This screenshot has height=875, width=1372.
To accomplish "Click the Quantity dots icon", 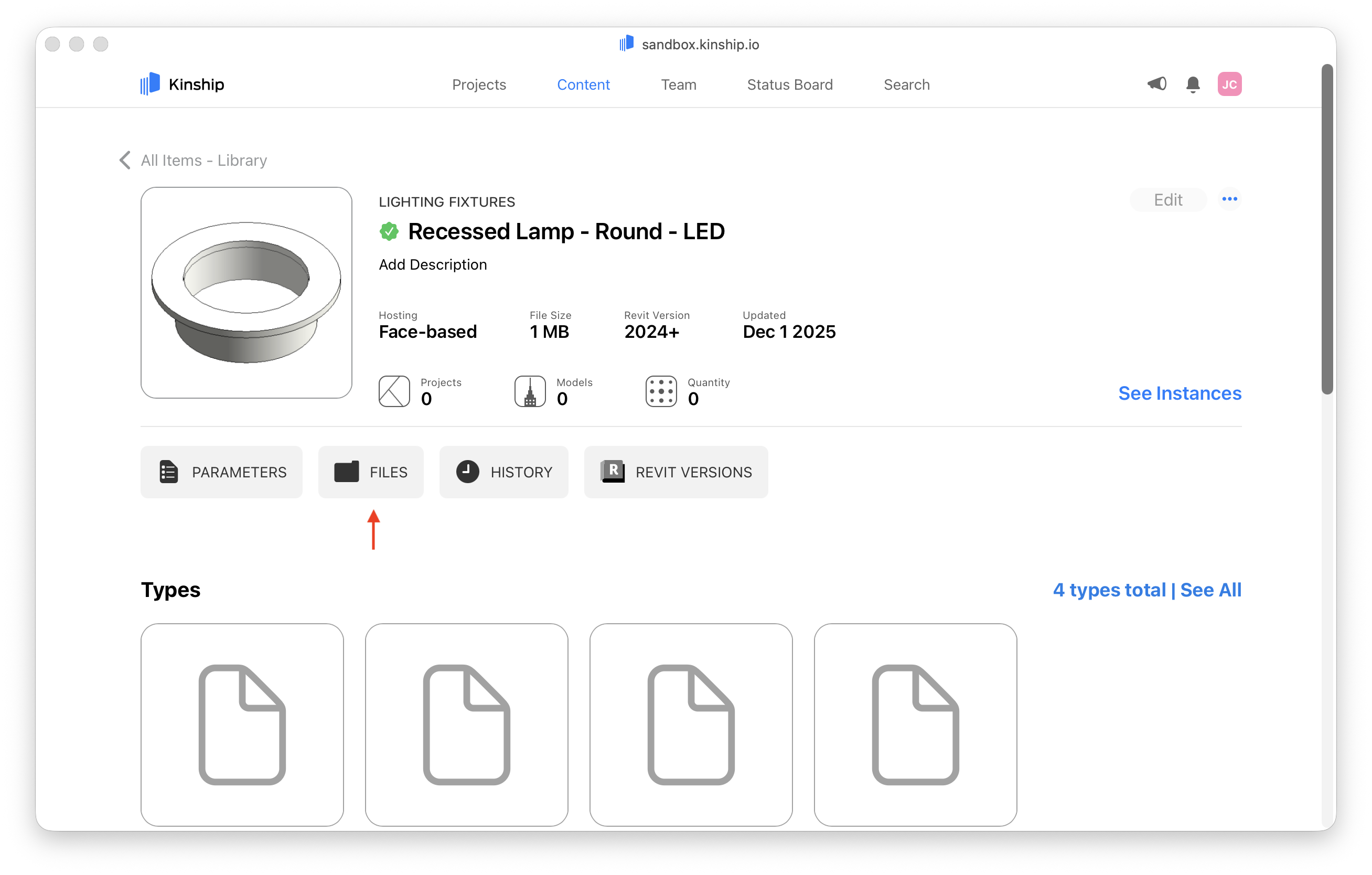I will pos(661,391).
